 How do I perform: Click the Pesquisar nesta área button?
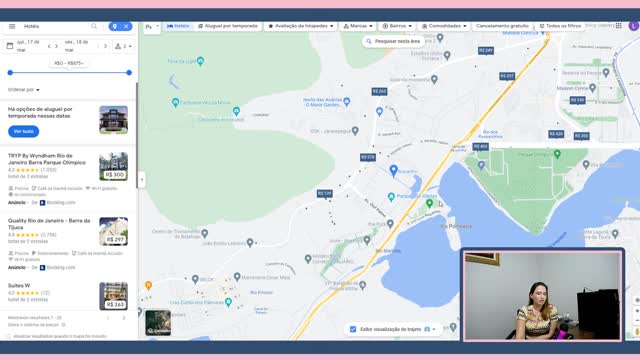click(393, 41)
